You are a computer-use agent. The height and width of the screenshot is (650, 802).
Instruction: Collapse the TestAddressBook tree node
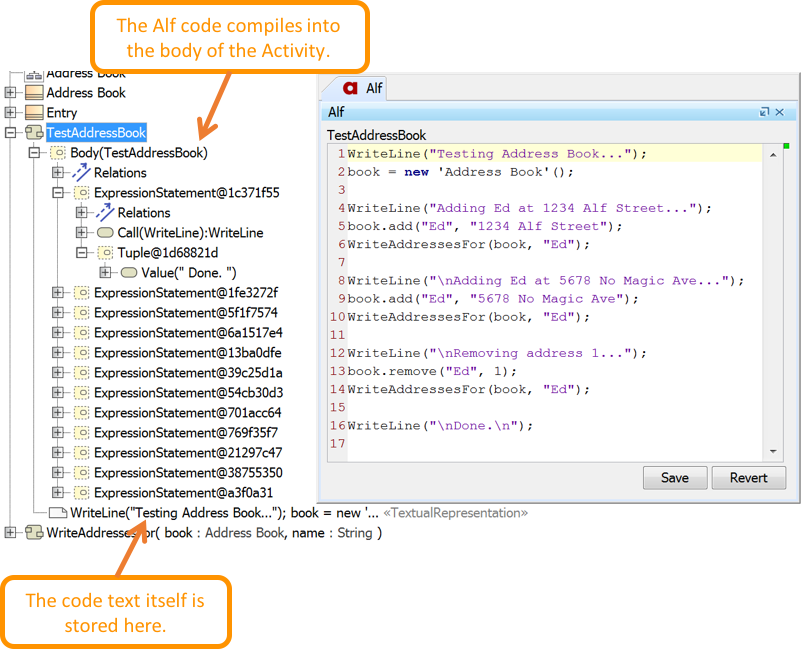[10, 133]
